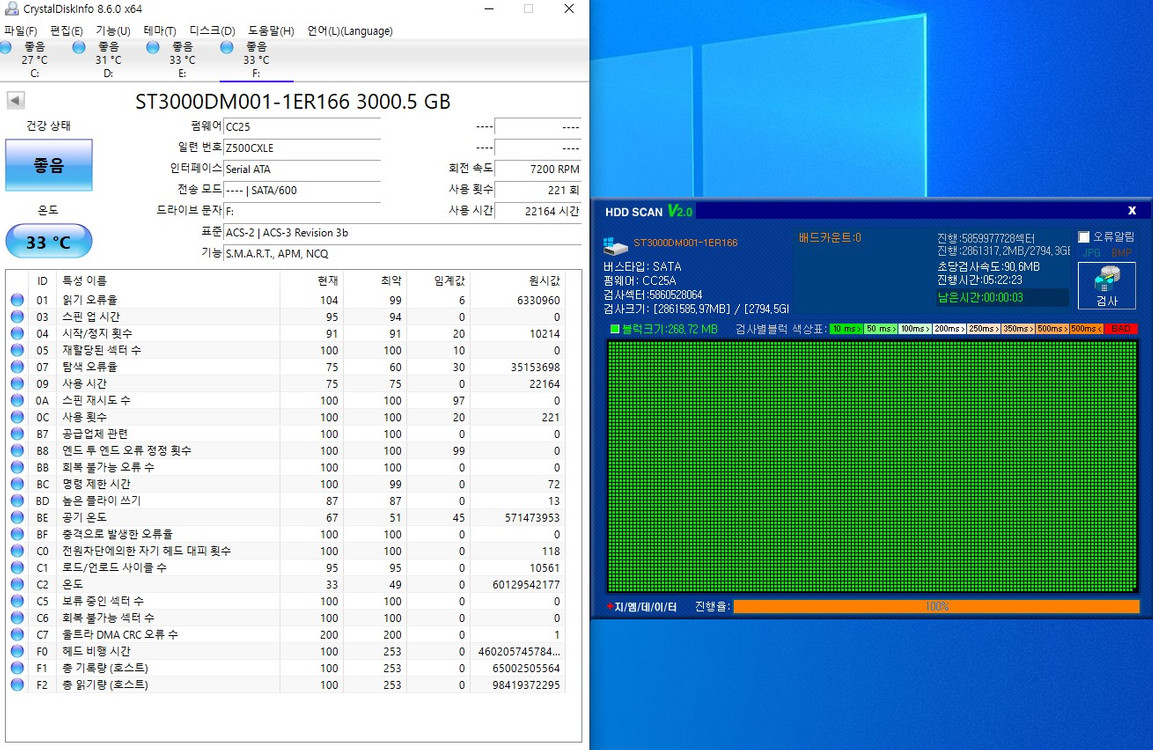The height and width of the screenshot is (750, 1153).
Task: Open the 기능(U) menu
Action: [x=113, y=31]
